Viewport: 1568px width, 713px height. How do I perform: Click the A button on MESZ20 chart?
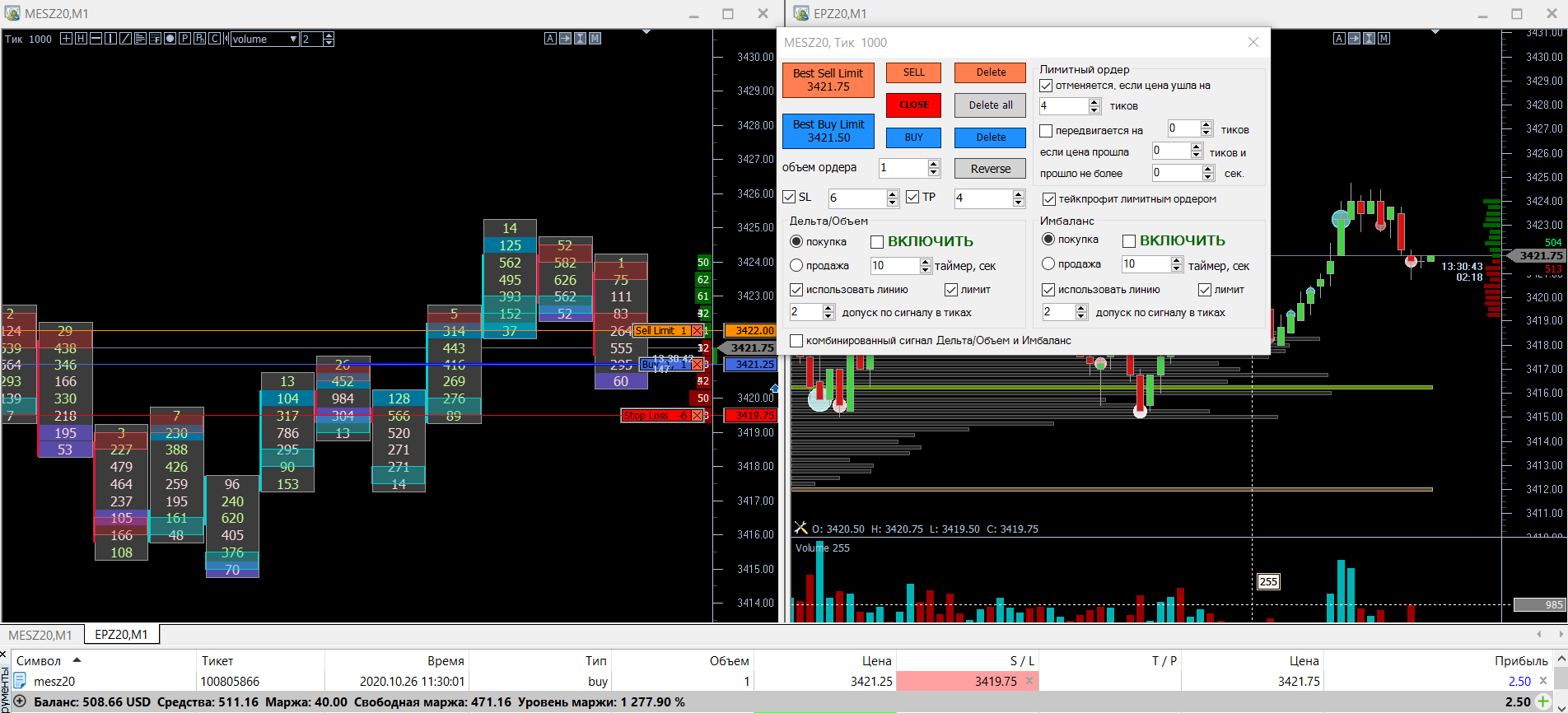[x=550, y=39]
